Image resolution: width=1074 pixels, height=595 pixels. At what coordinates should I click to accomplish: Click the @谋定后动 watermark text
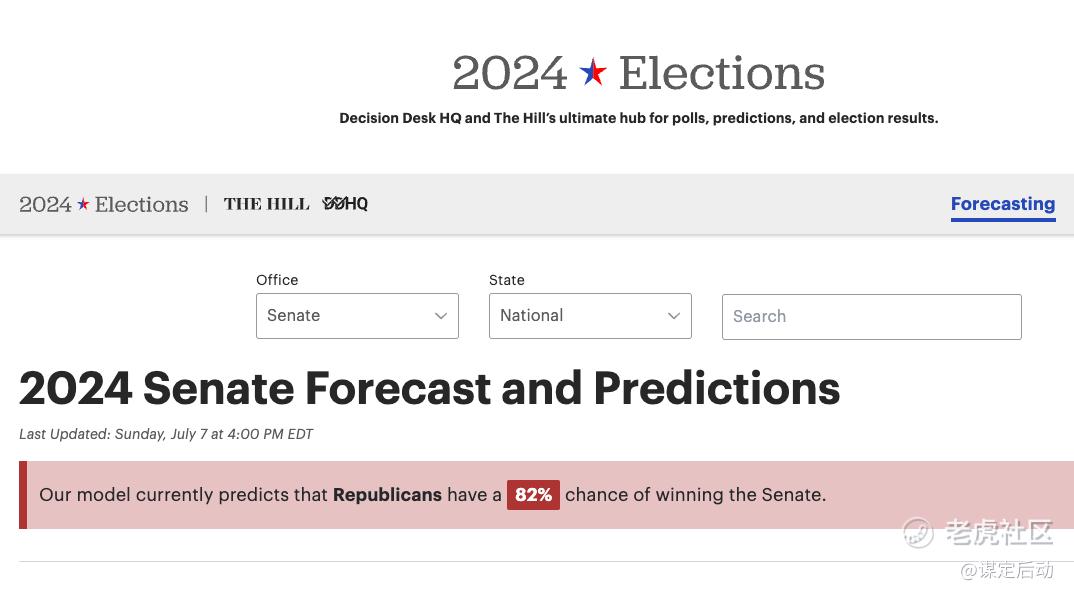click(x=1006, y=570)
